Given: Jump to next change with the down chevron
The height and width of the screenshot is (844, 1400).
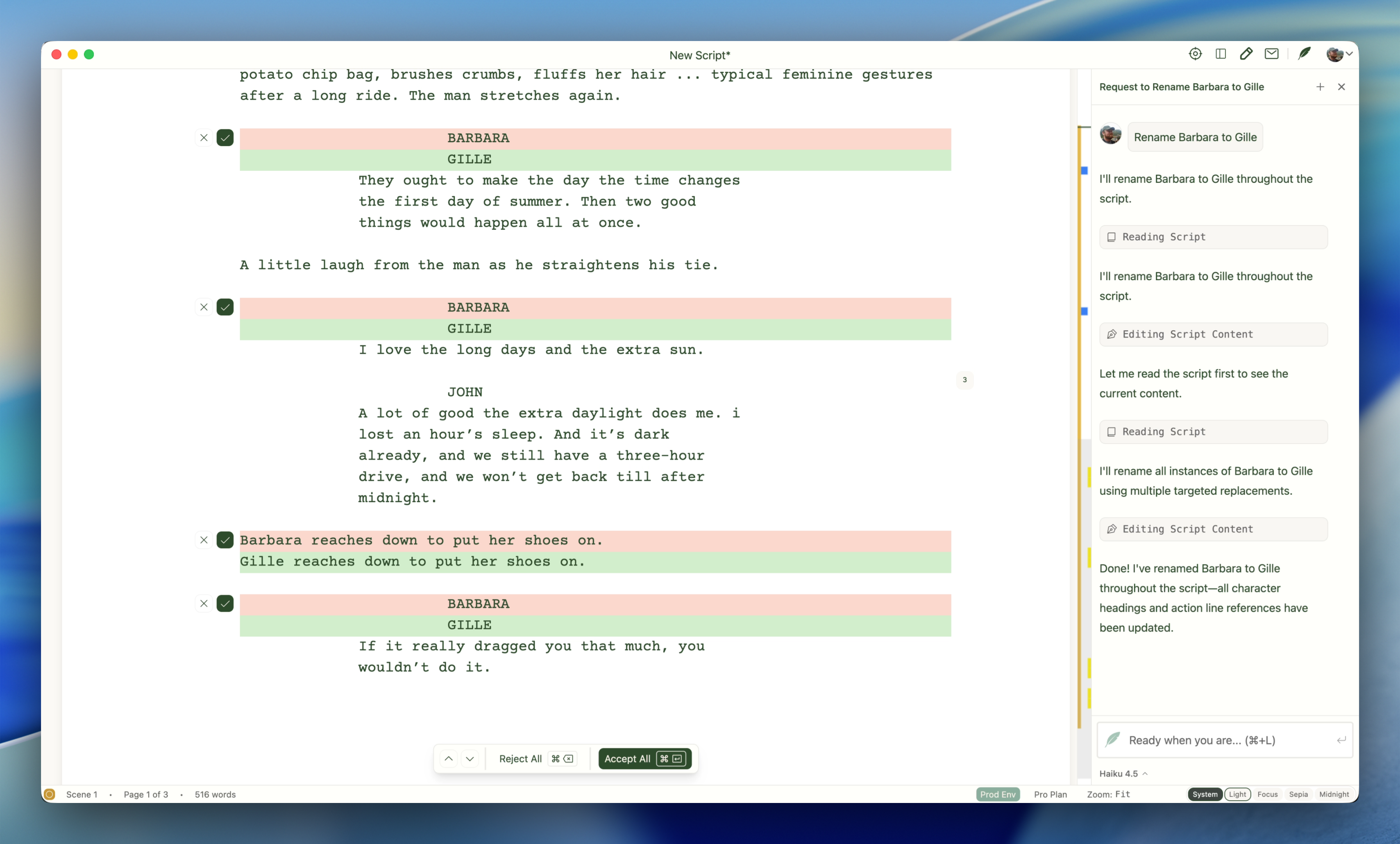Looking at the screenshot, I should pyautogui.click(x=469, y=759).
